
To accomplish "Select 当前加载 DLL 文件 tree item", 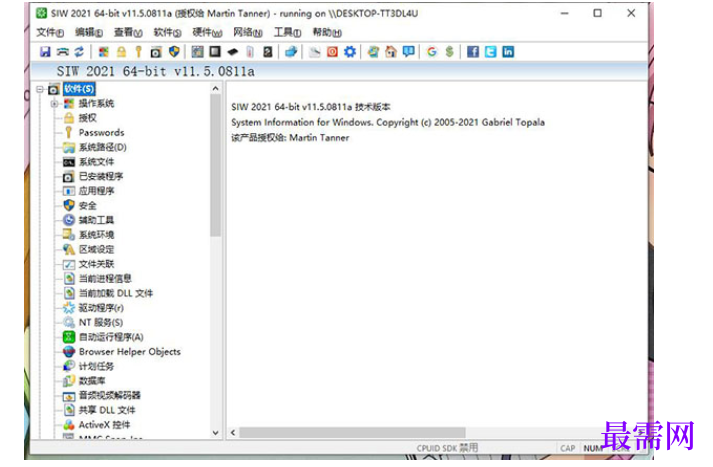I will coord(116,293).
